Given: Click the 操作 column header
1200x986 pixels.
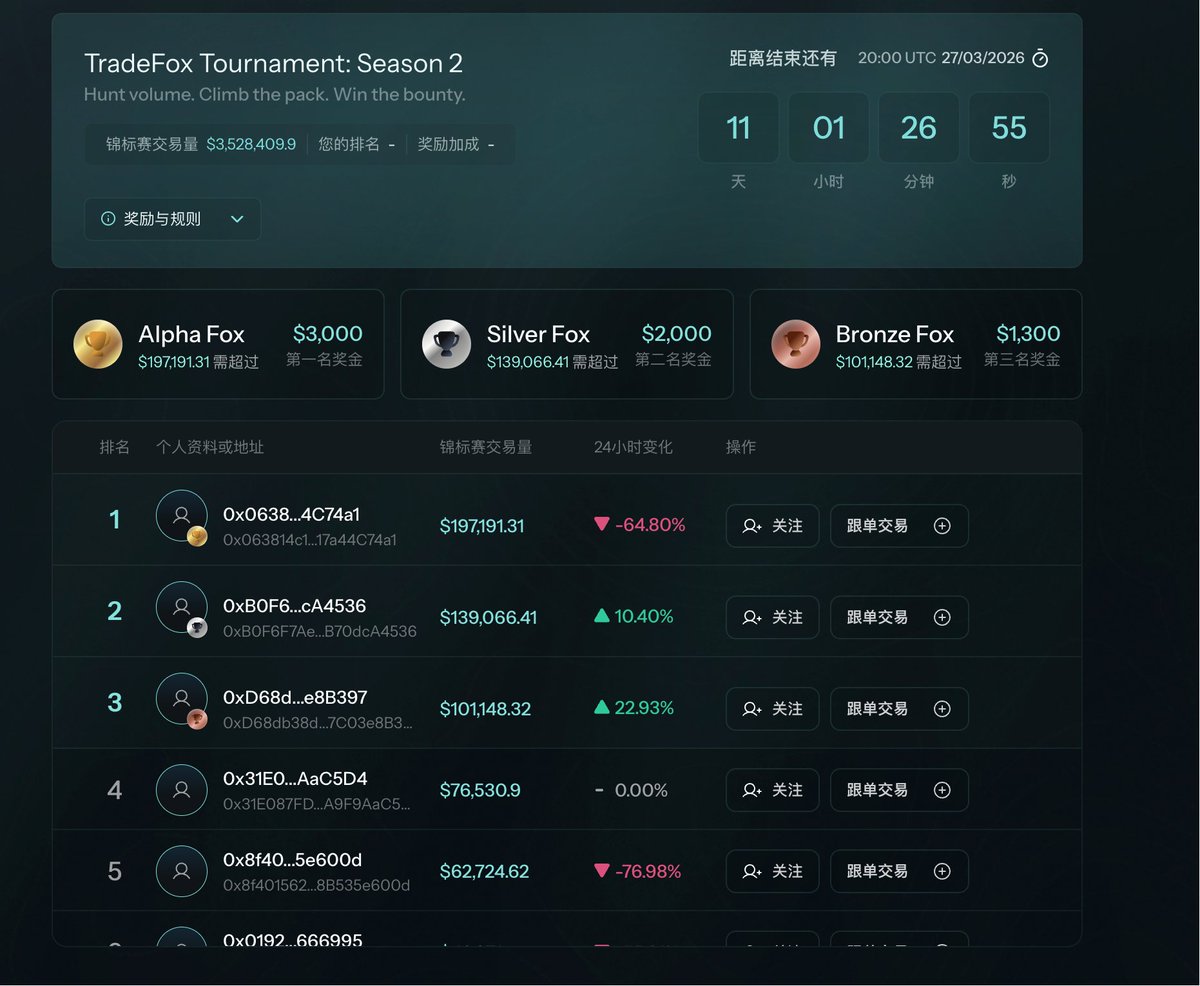Looking at the screenshot, I should click(x=741, y=447).
